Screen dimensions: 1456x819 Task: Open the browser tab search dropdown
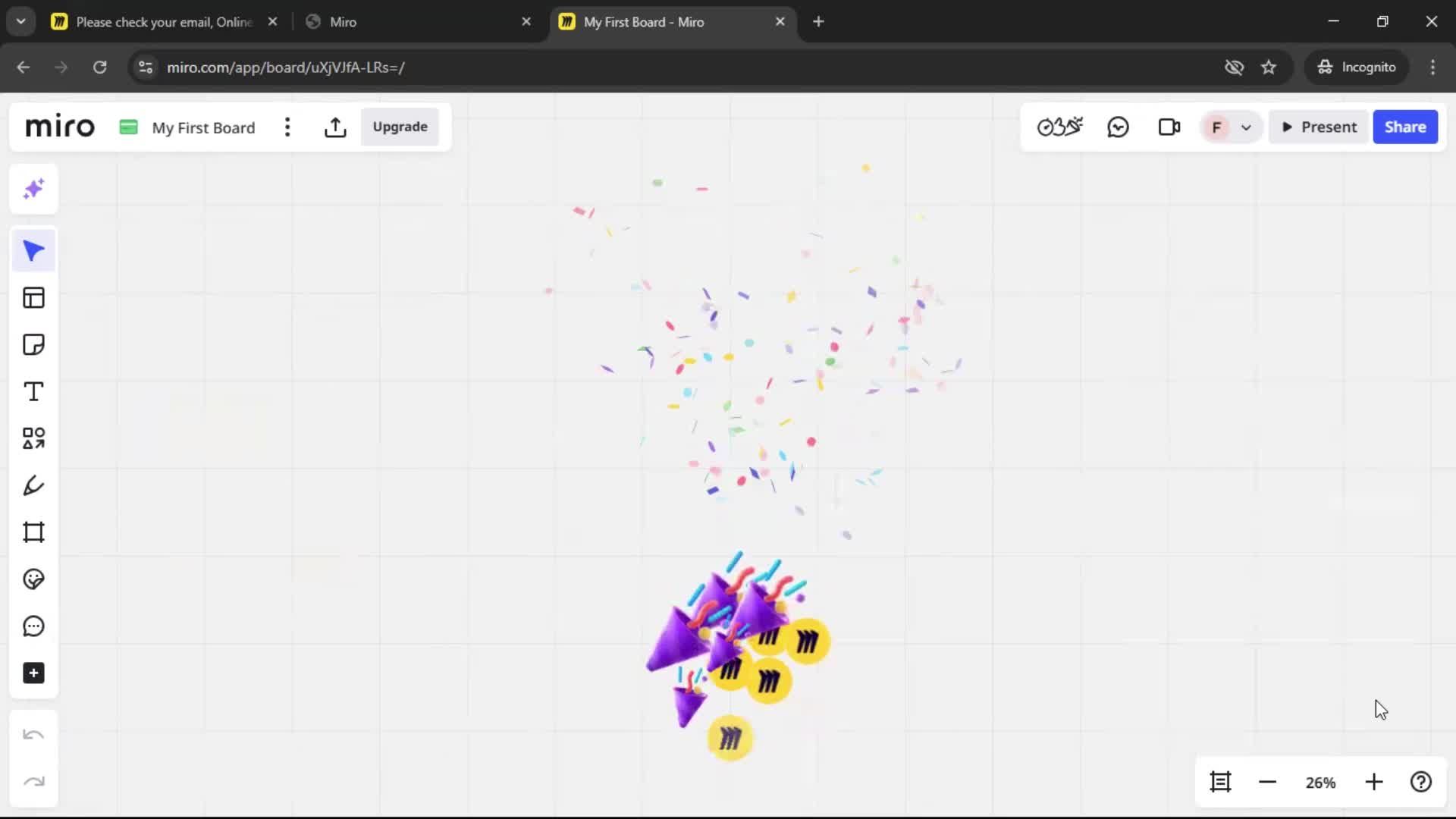[x=21, y=21]
